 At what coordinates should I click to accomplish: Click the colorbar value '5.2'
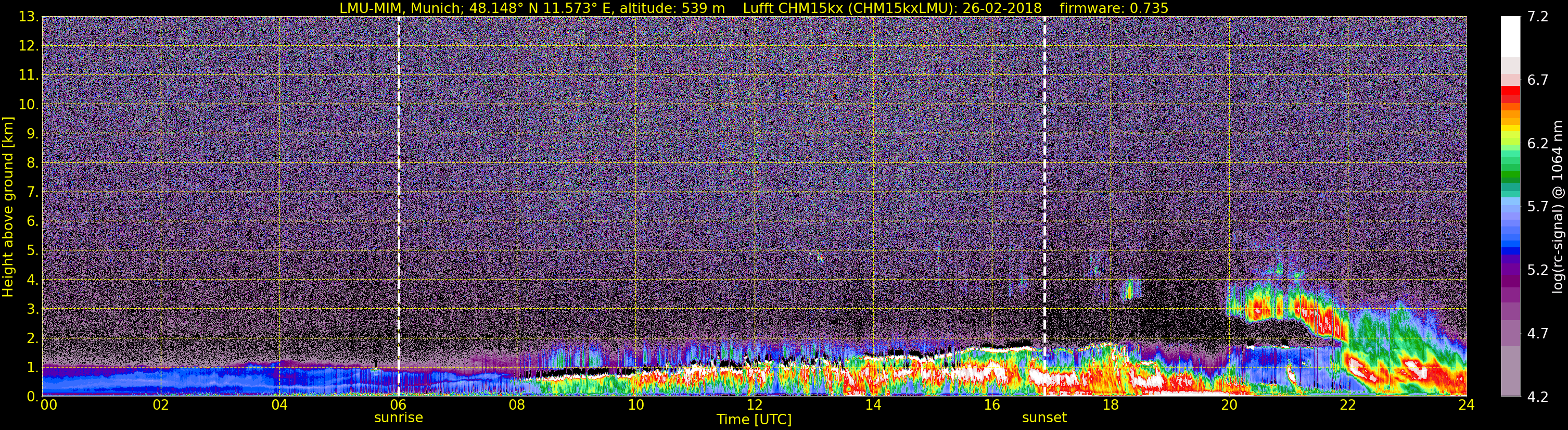point(1538,270)
